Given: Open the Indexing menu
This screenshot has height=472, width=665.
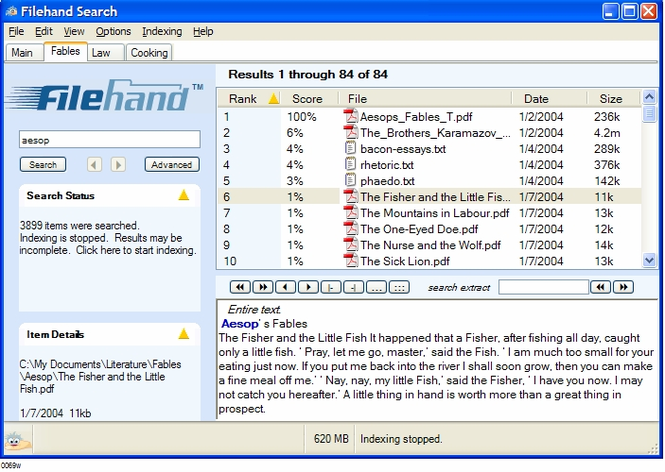Looking at the screenshot, I should click(x=162, y=32).
